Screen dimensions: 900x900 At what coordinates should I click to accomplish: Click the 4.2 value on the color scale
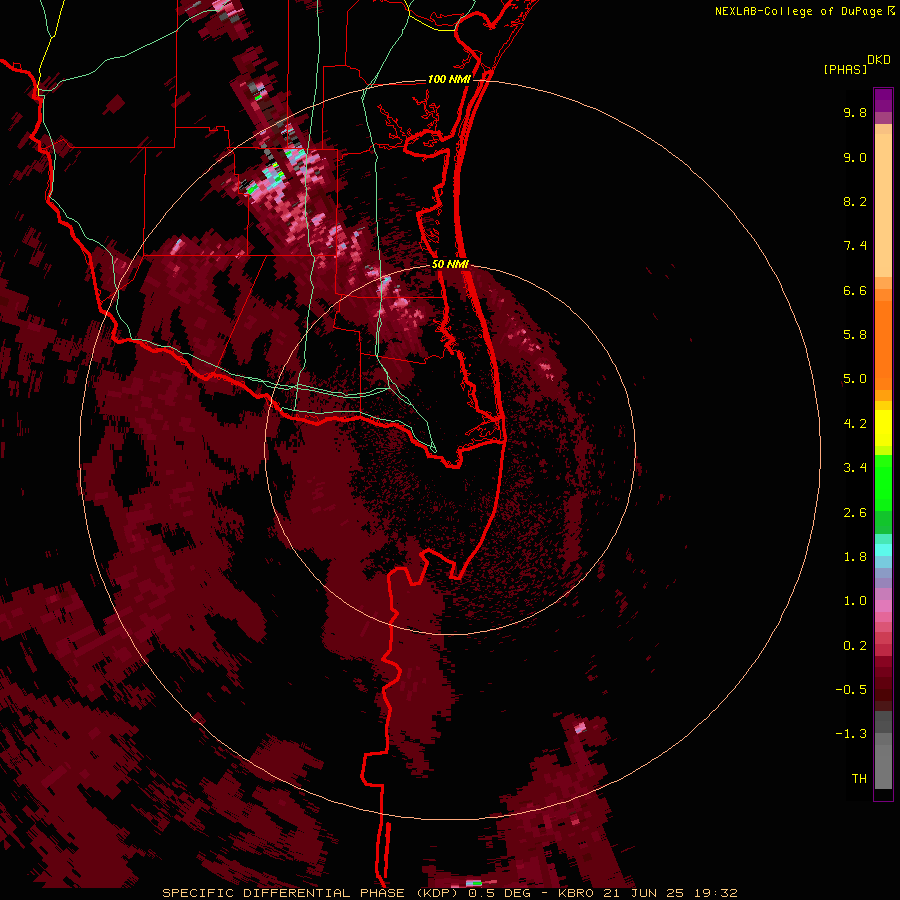[x=855, y=424]
